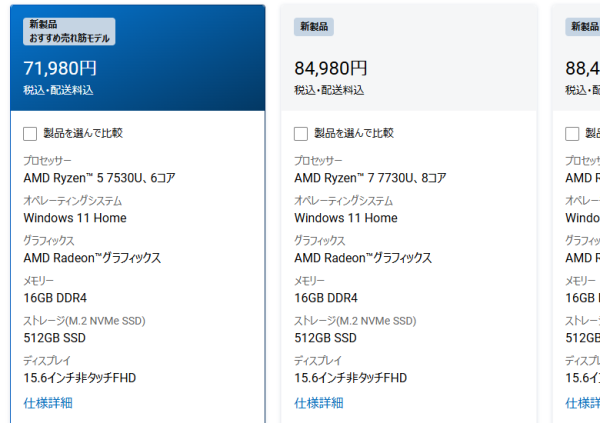Click the メモリー label on 84,980円 card

[309, 281]
